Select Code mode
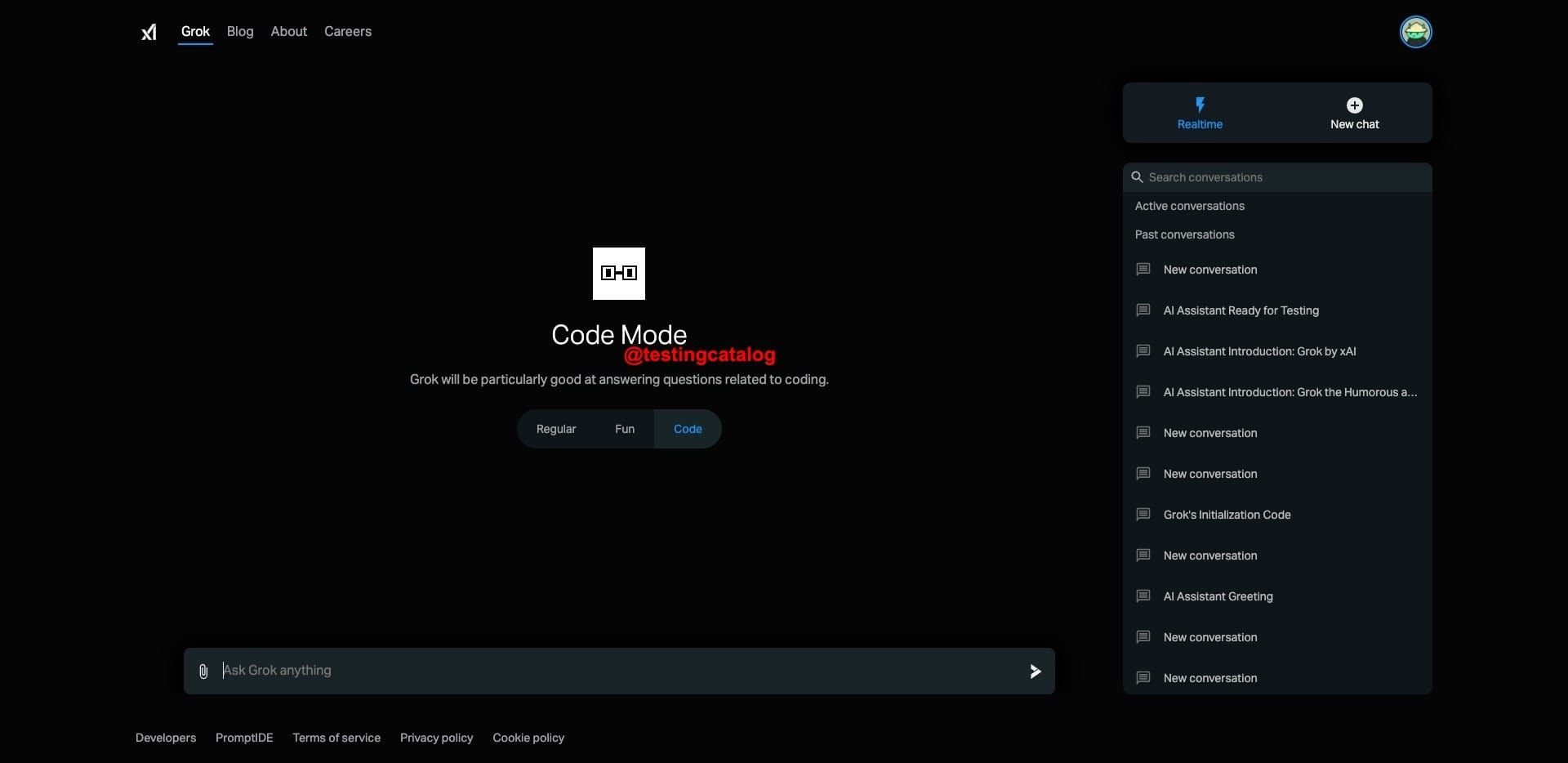This screenshot has height=763, width=1568. (688, 428)
